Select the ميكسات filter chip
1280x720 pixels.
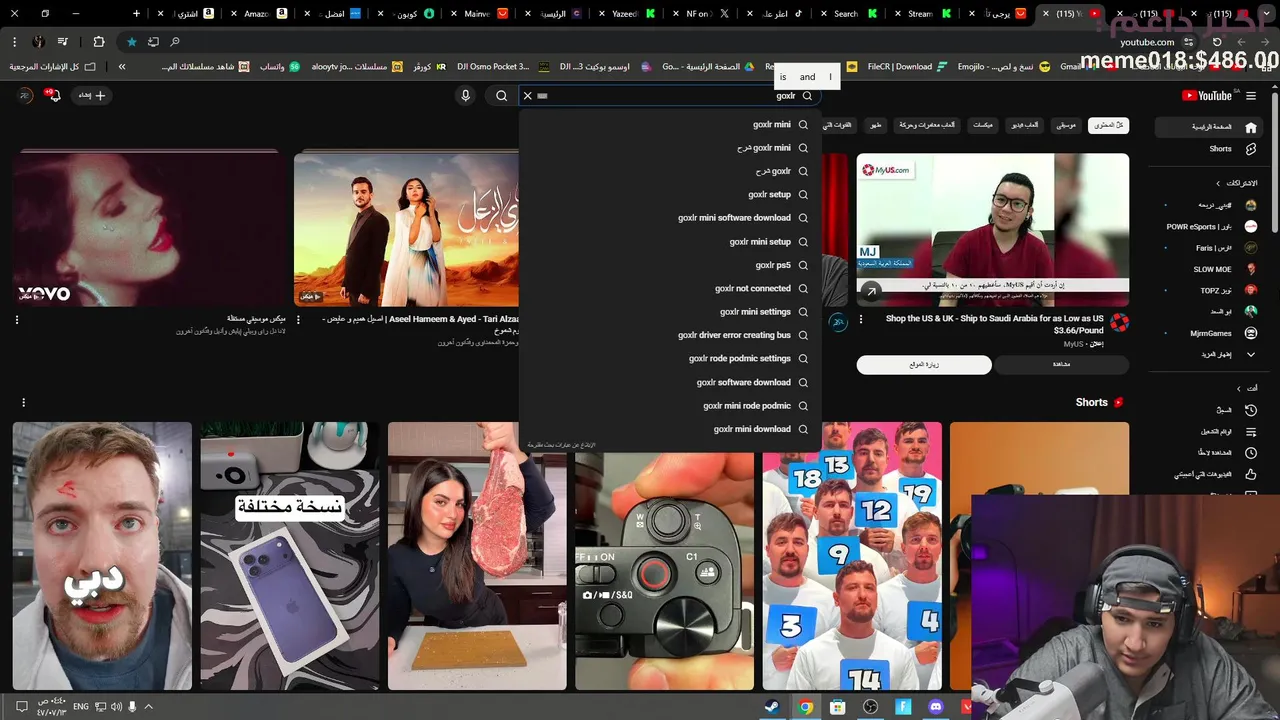click(983, 125)
